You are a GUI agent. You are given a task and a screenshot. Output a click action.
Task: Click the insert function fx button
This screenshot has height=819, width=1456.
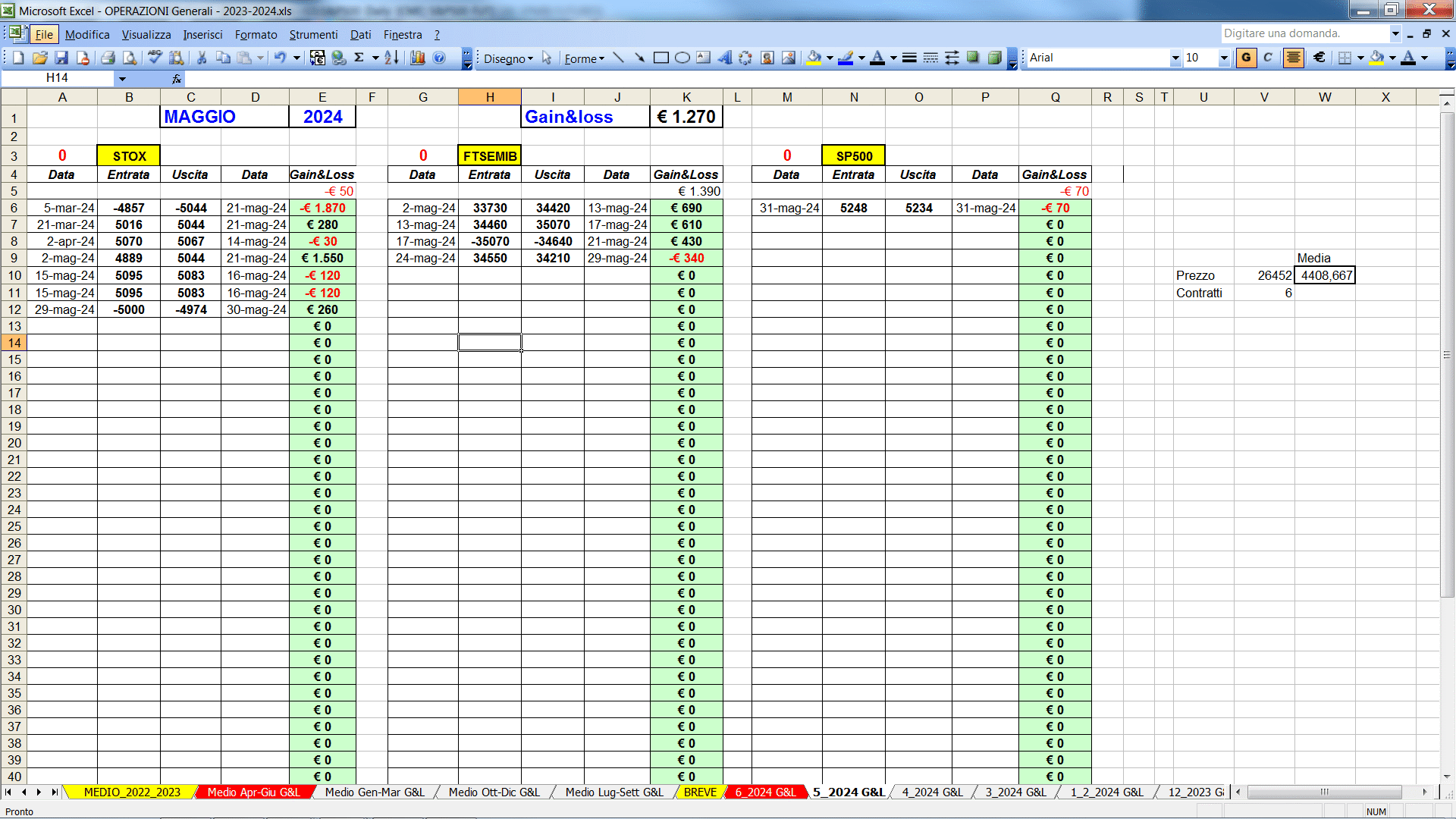click(177, 78)
